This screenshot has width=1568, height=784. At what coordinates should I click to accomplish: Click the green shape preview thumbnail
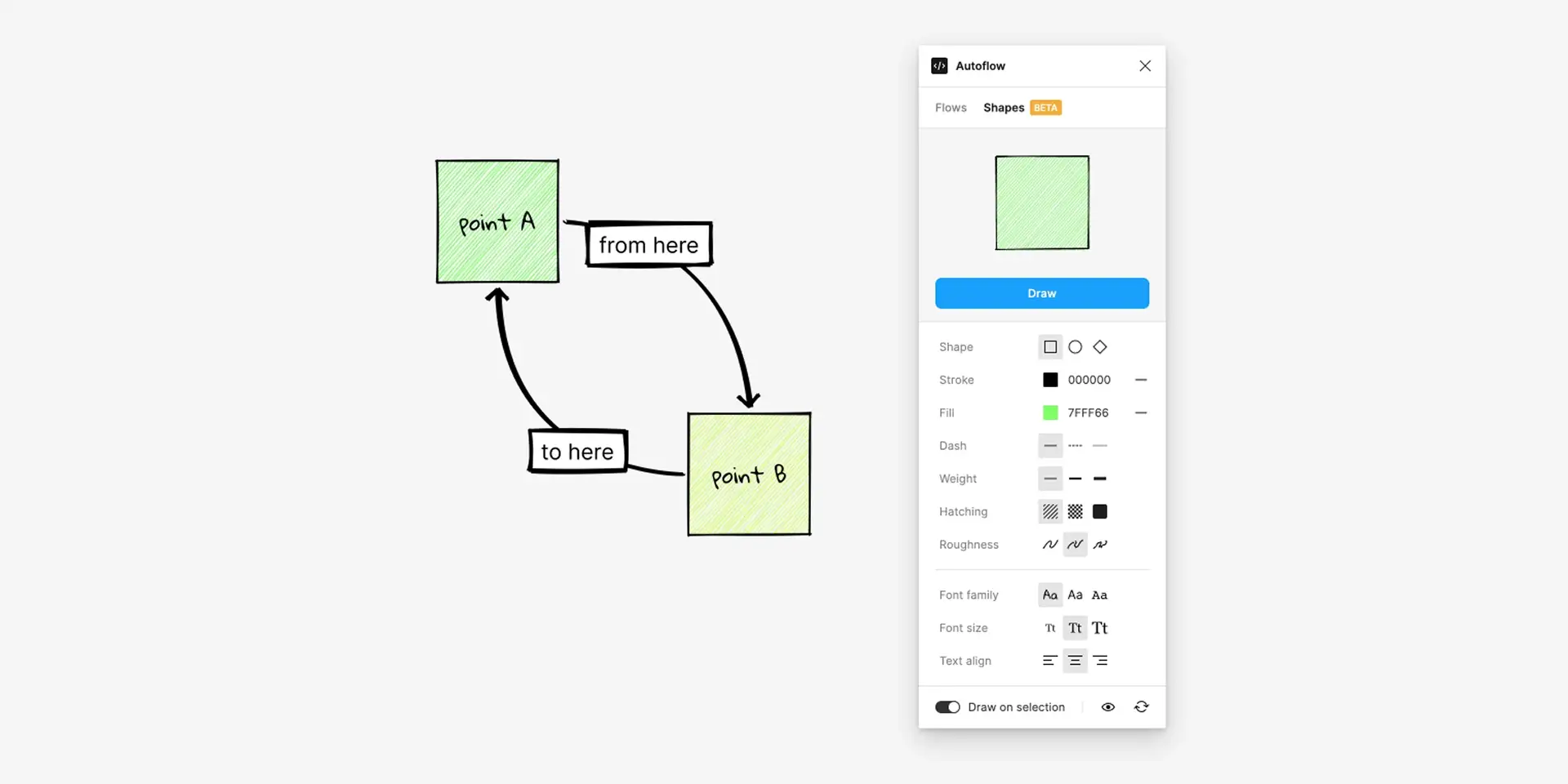pos(1042,203)
